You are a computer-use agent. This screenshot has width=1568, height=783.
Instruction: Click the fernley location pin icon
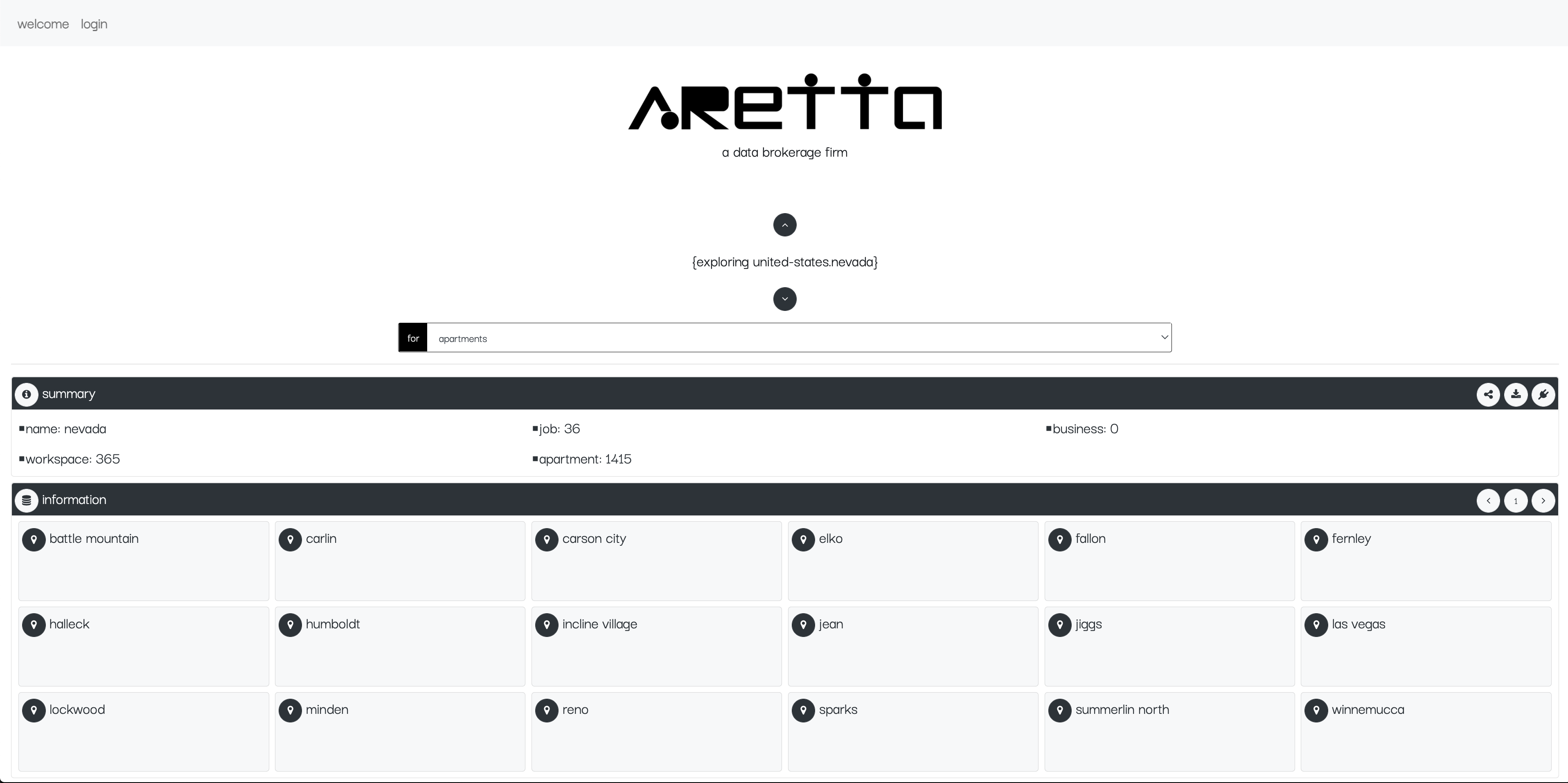coord(1316,540)
